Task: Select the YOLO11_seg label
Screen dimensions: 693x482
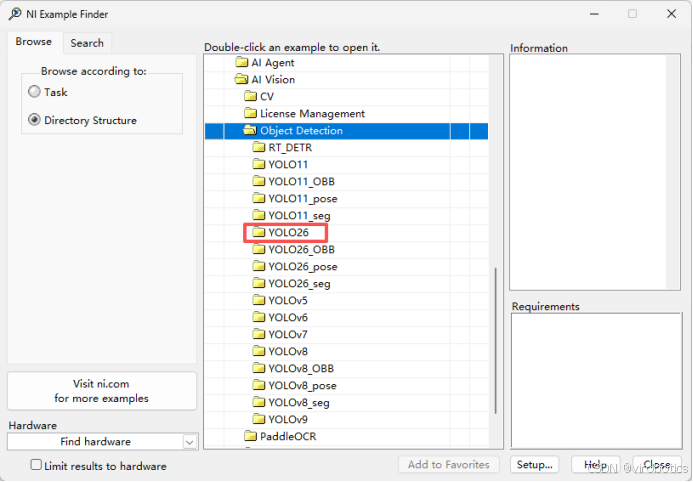Action: (x=299, y=216)
